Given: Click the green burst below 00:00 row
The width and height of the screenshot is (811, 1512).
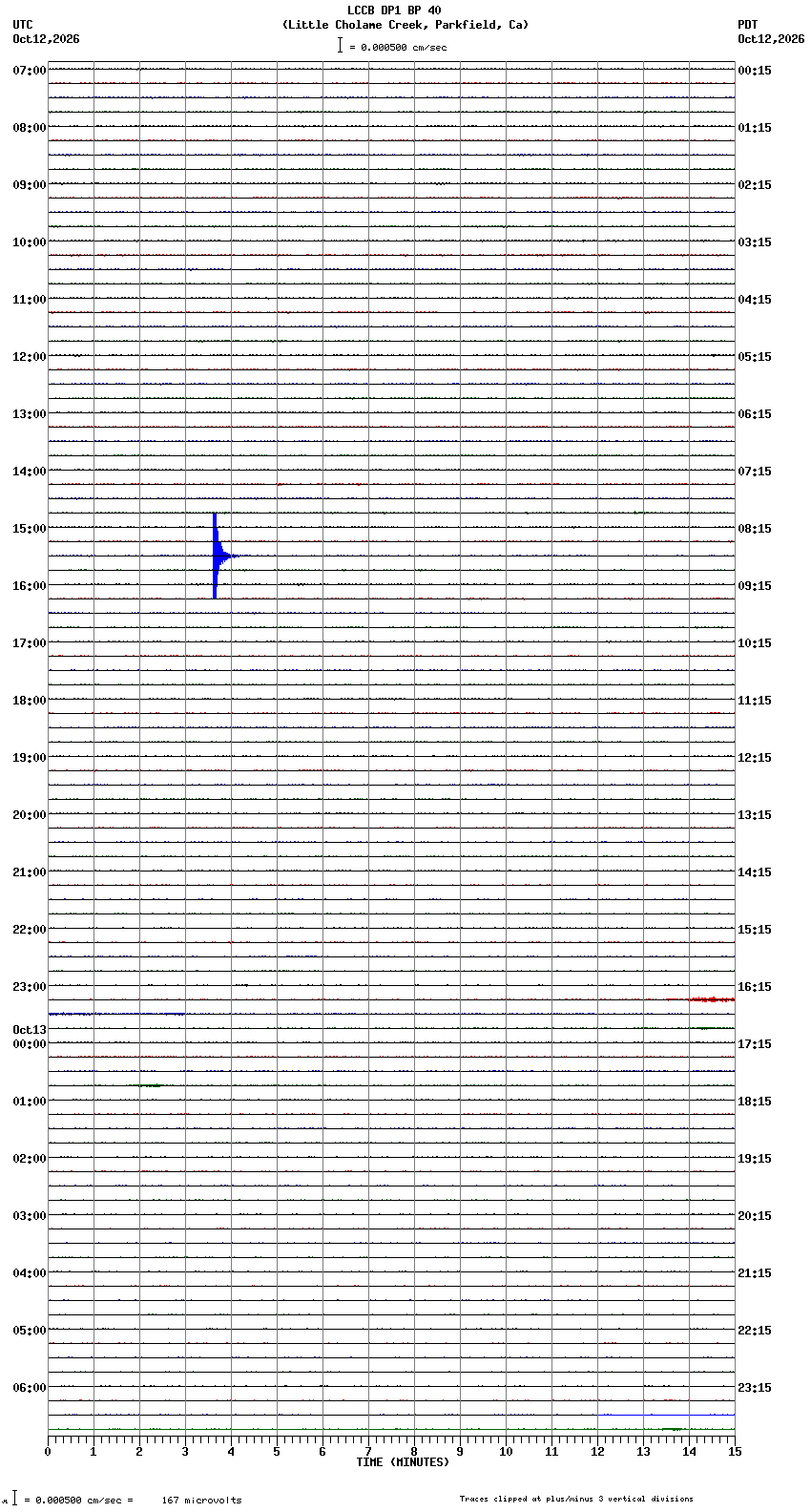Looking at the screenshot, I should [x=147, y=1085].
